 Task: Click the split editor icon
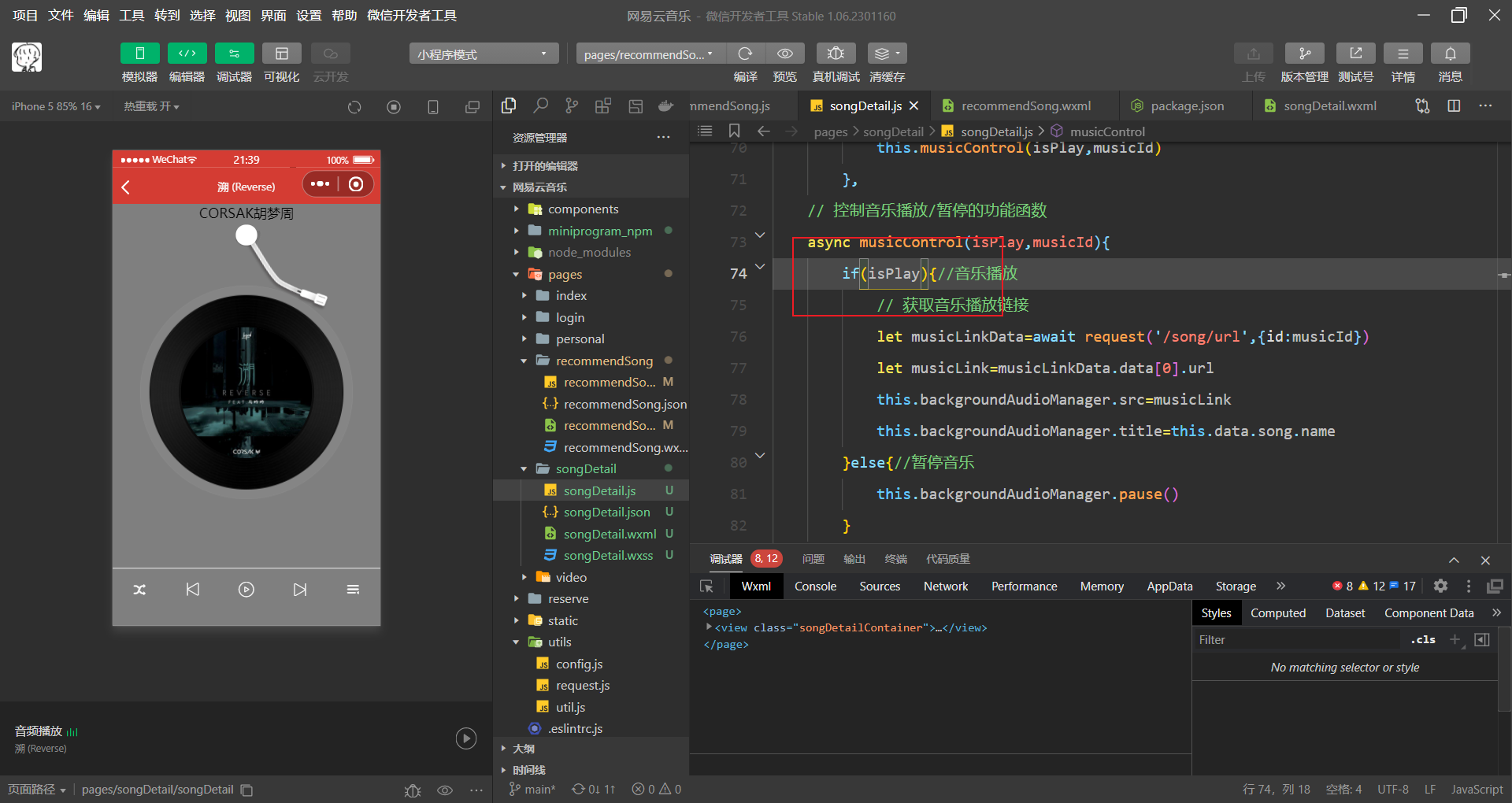(x=1454, y=105)
